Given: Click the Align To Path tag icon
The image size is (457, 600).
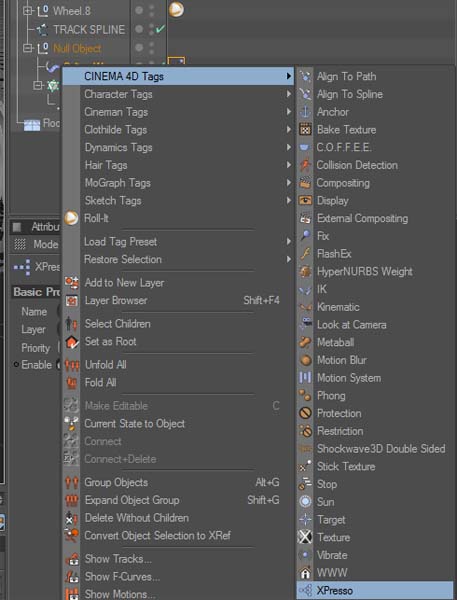Looking at the screenshot, I should point(305,76).
